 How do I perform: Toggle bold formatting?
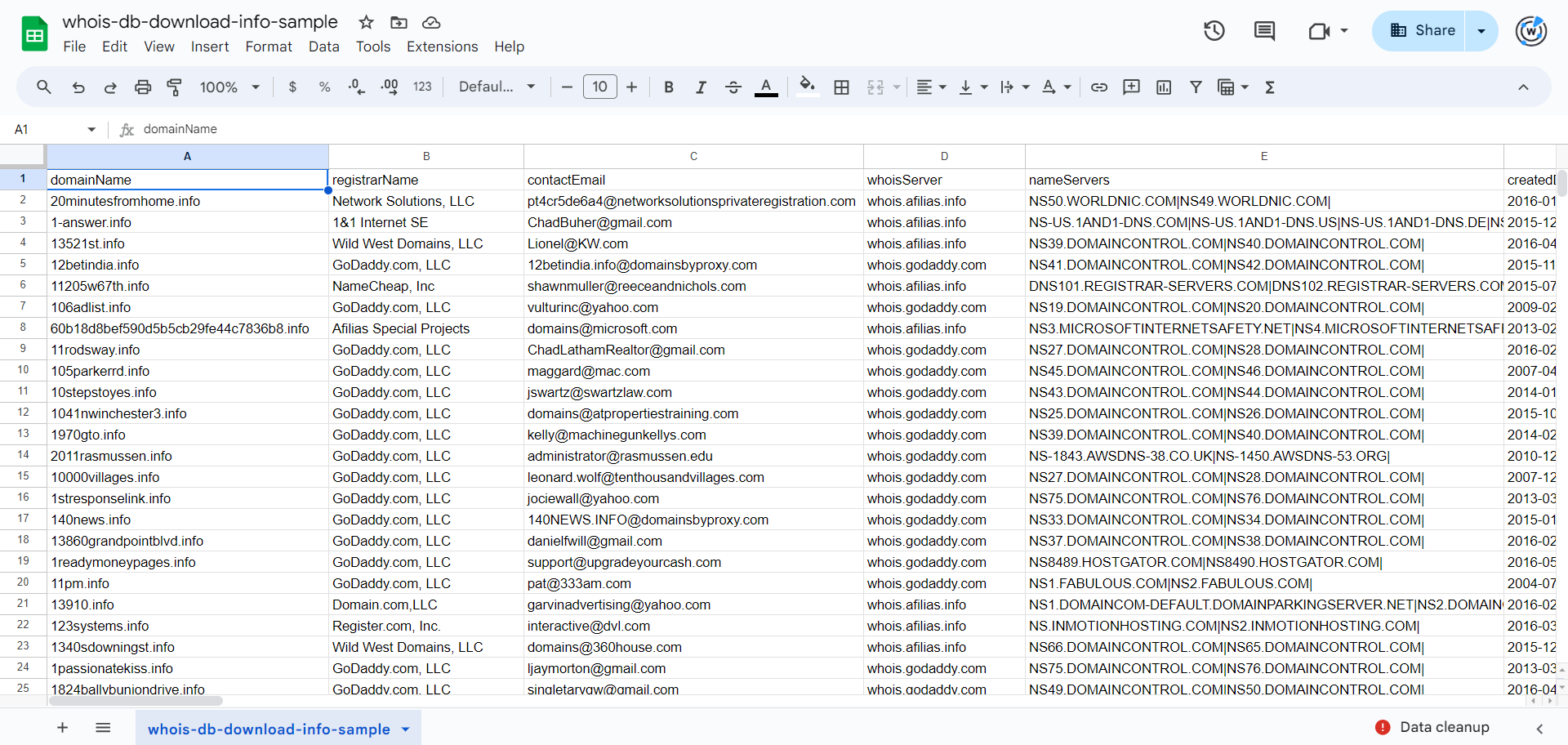click(668, 87)
